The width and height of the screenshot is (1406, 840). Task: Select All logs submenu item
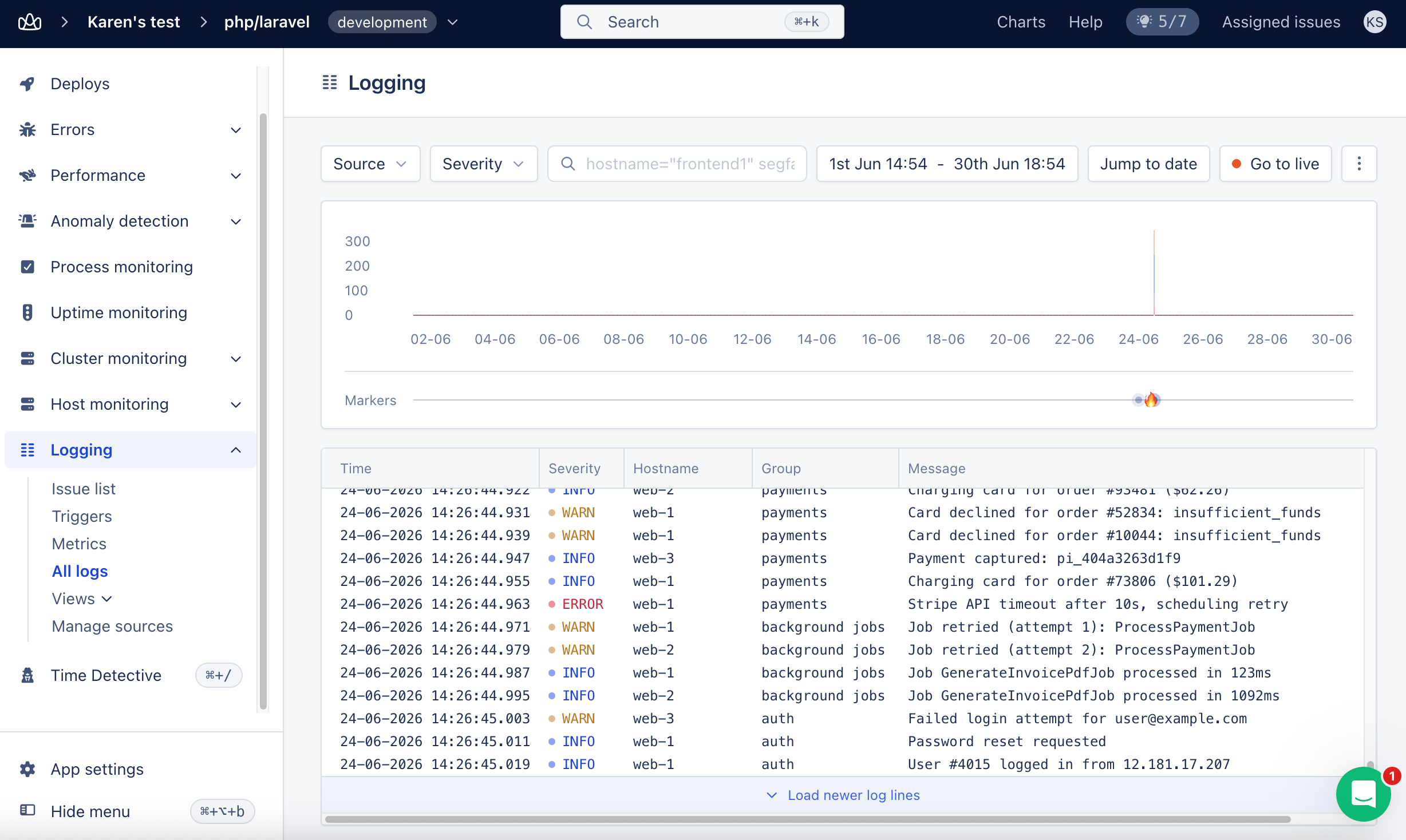click(80, 571)
